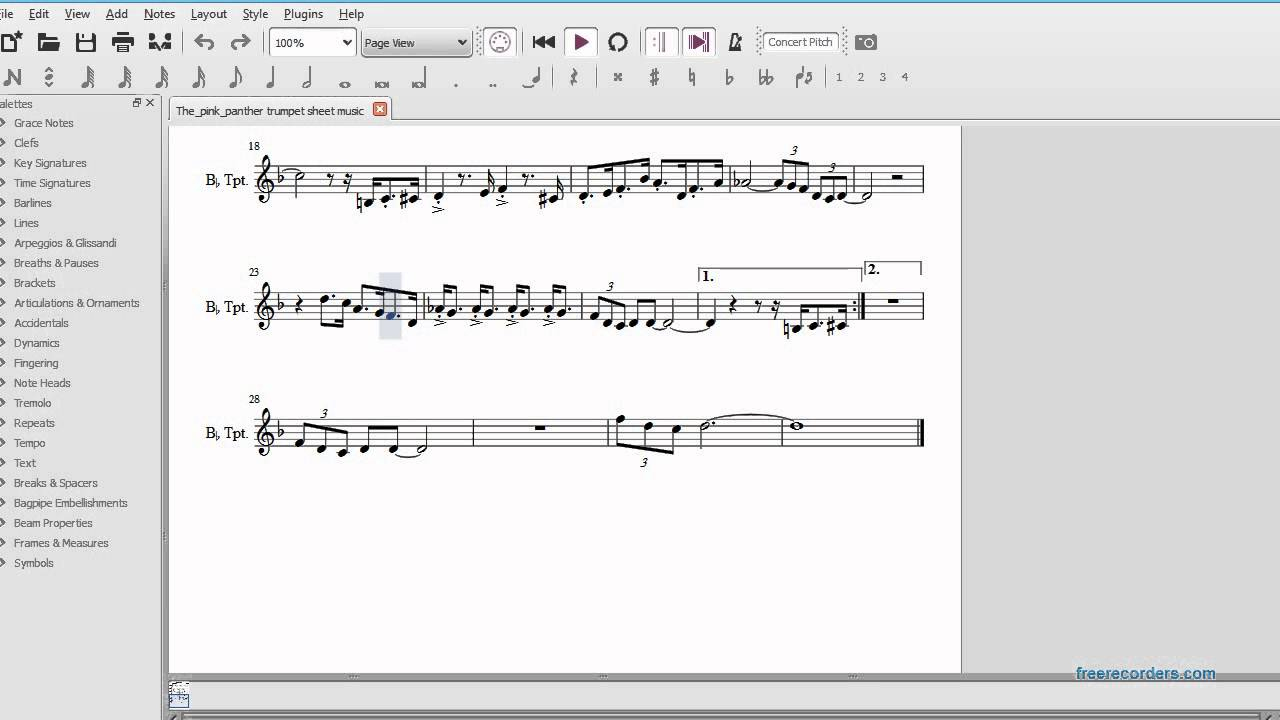Add a single augmentation dot
Screen dimensions: 1280x720
456,84
